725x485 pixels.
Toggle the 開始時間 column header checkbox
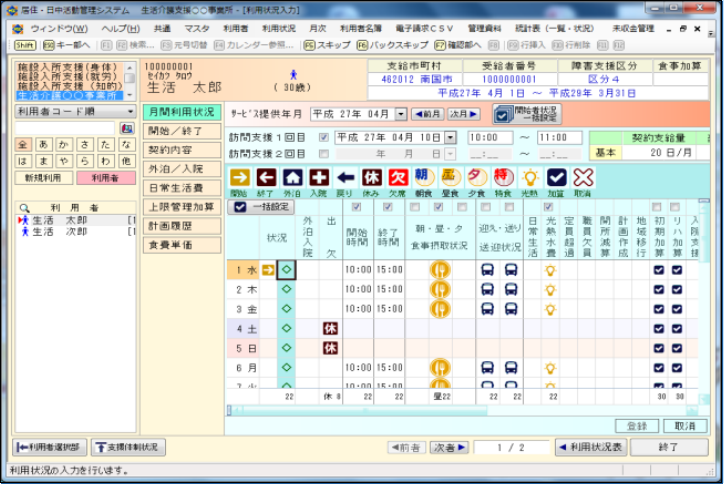point(357,207)
